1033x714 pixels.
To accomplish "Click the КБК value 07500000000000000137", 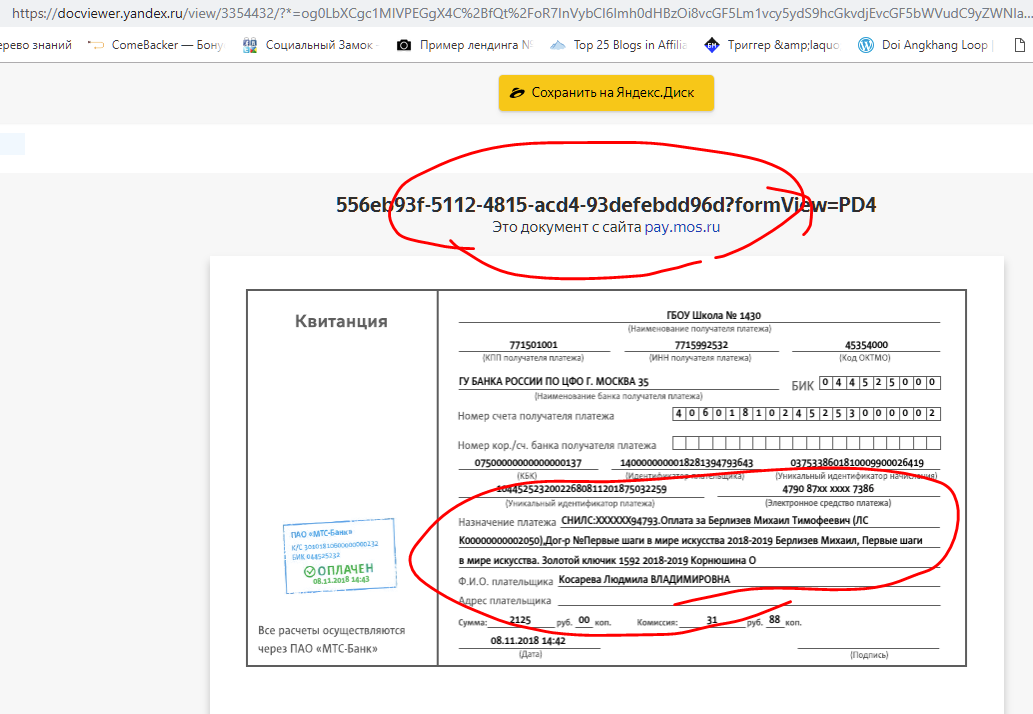I will pyautogui.click(x=528, y=463).
